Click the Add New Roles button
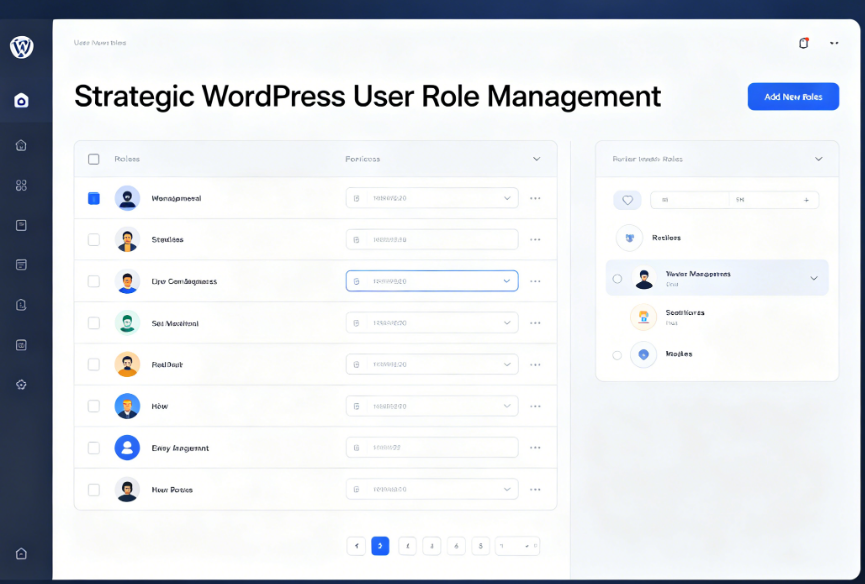The width and height of the screenshot is (865, 584). tap(793, 97)
